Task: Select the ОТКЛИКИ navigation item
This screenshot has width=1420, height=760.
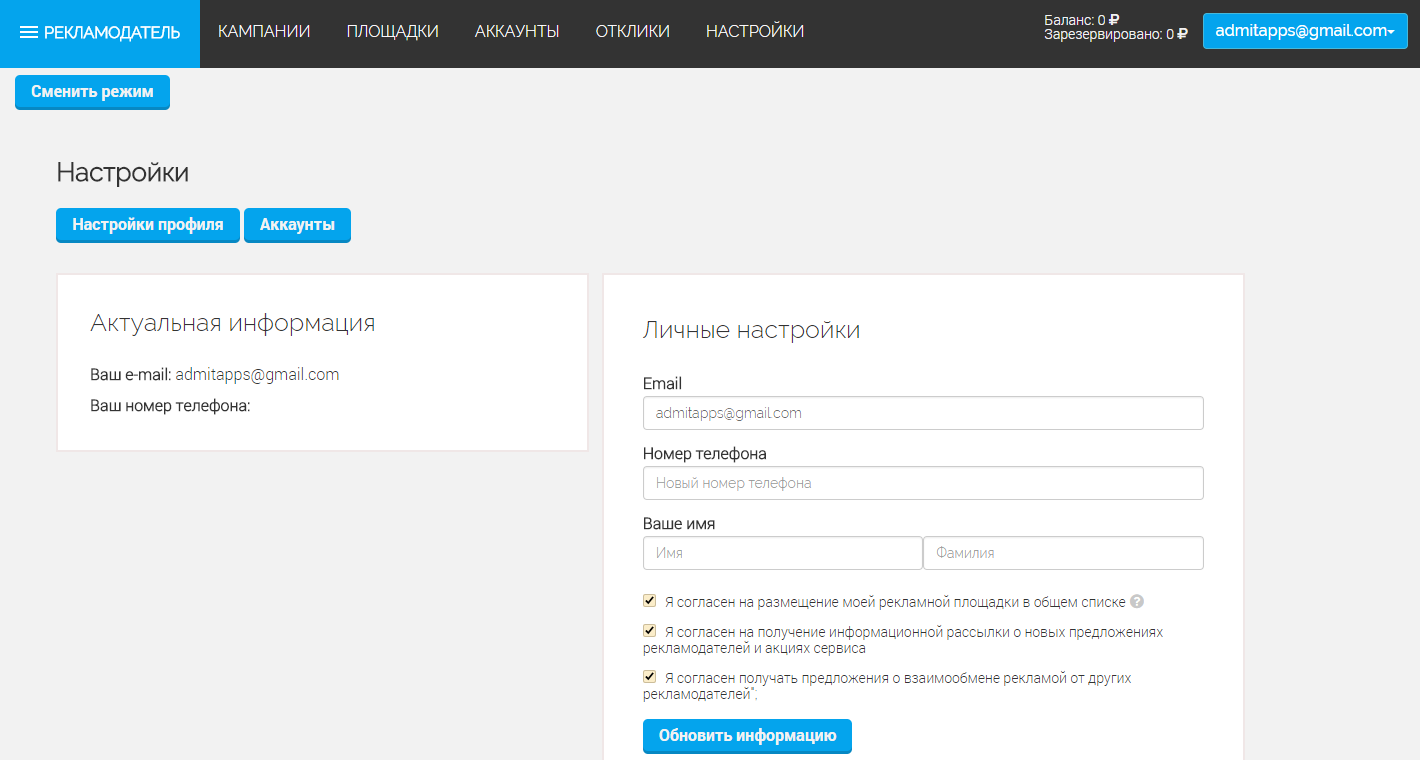Action: (x=632, y=32)
